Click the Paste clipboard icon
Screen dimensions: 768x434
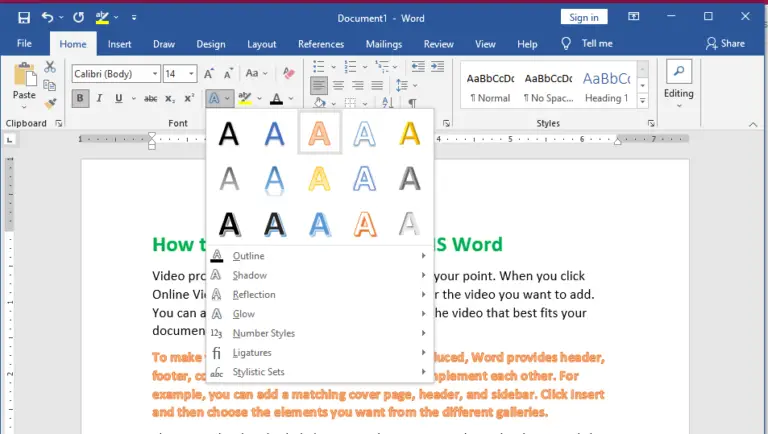point(24,75)
